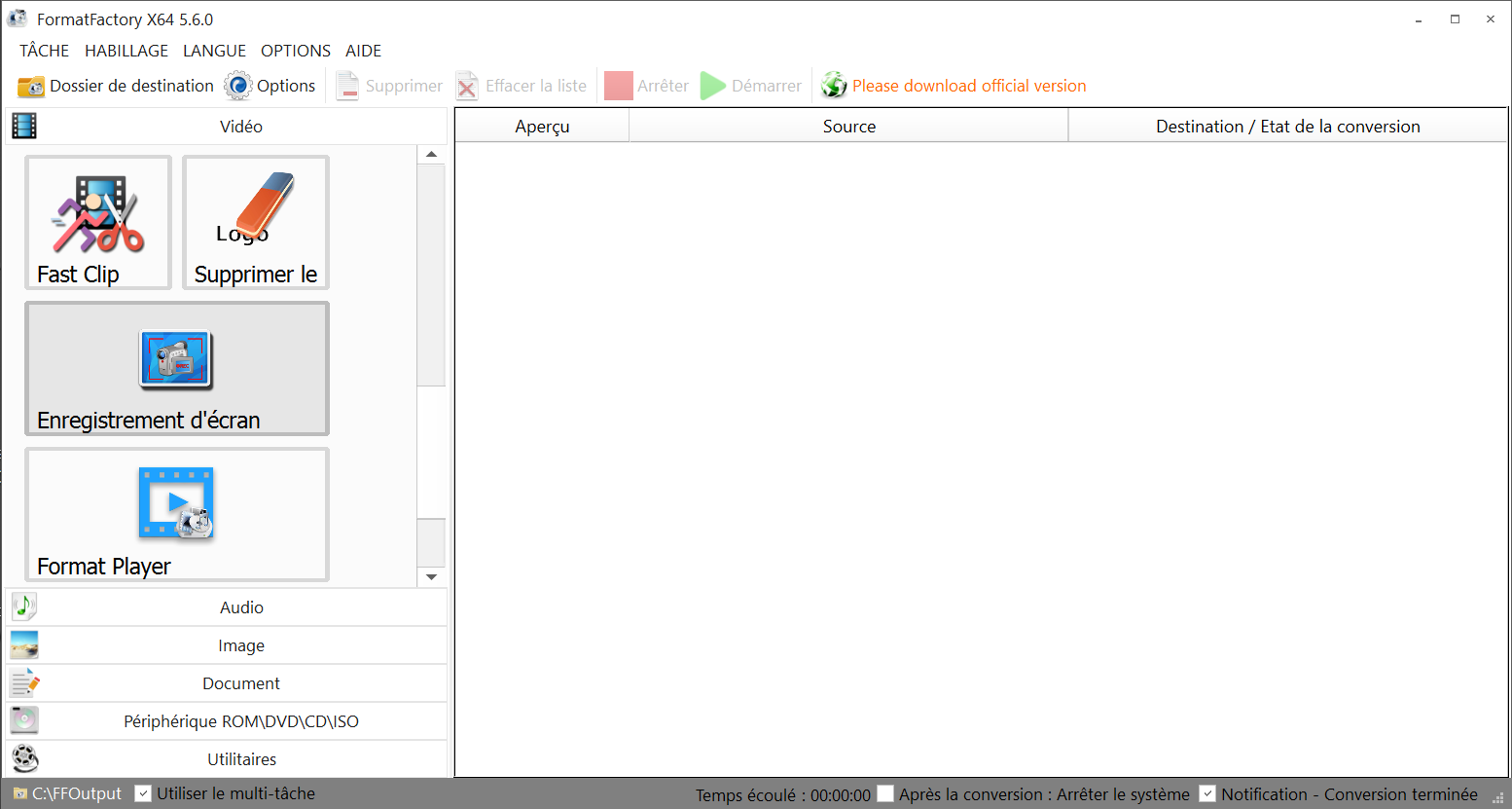Click the Dossier de destination label
Viewport: 1512px width, 809px height.
pos(131,86)
